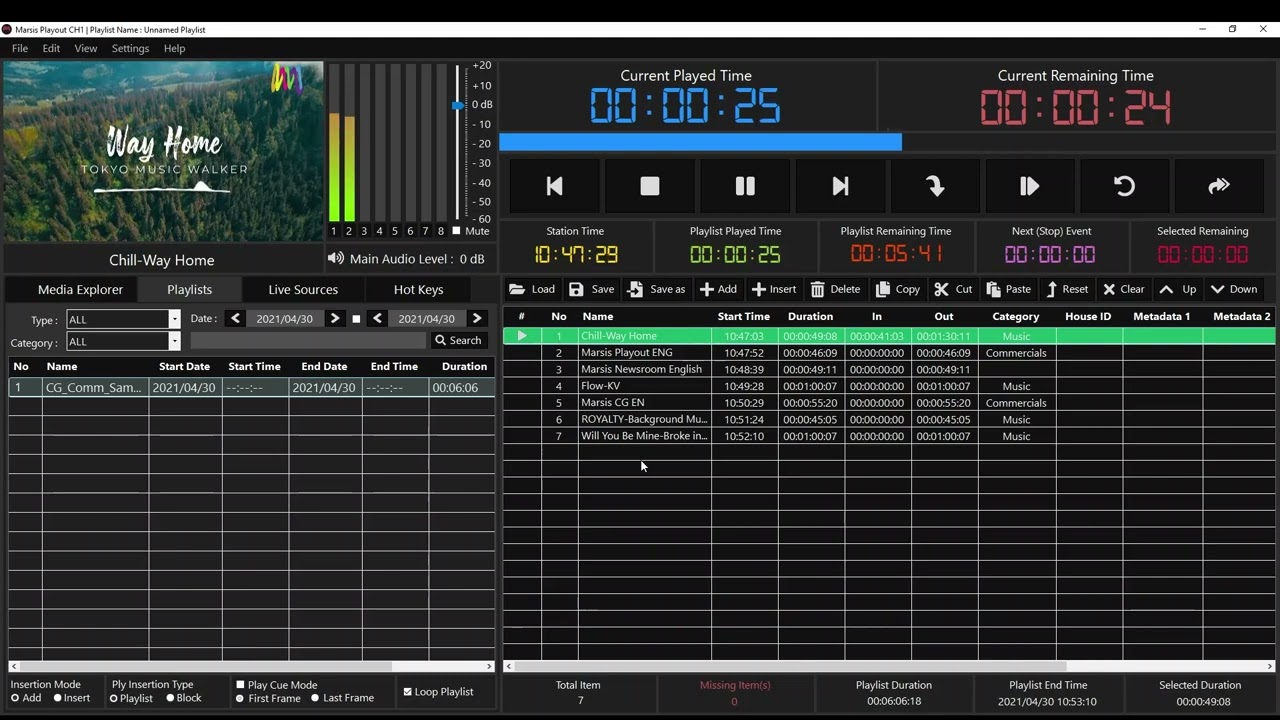1280x720 pixels.
Task: Click previous arrow of end date
Action: [377, 319]
